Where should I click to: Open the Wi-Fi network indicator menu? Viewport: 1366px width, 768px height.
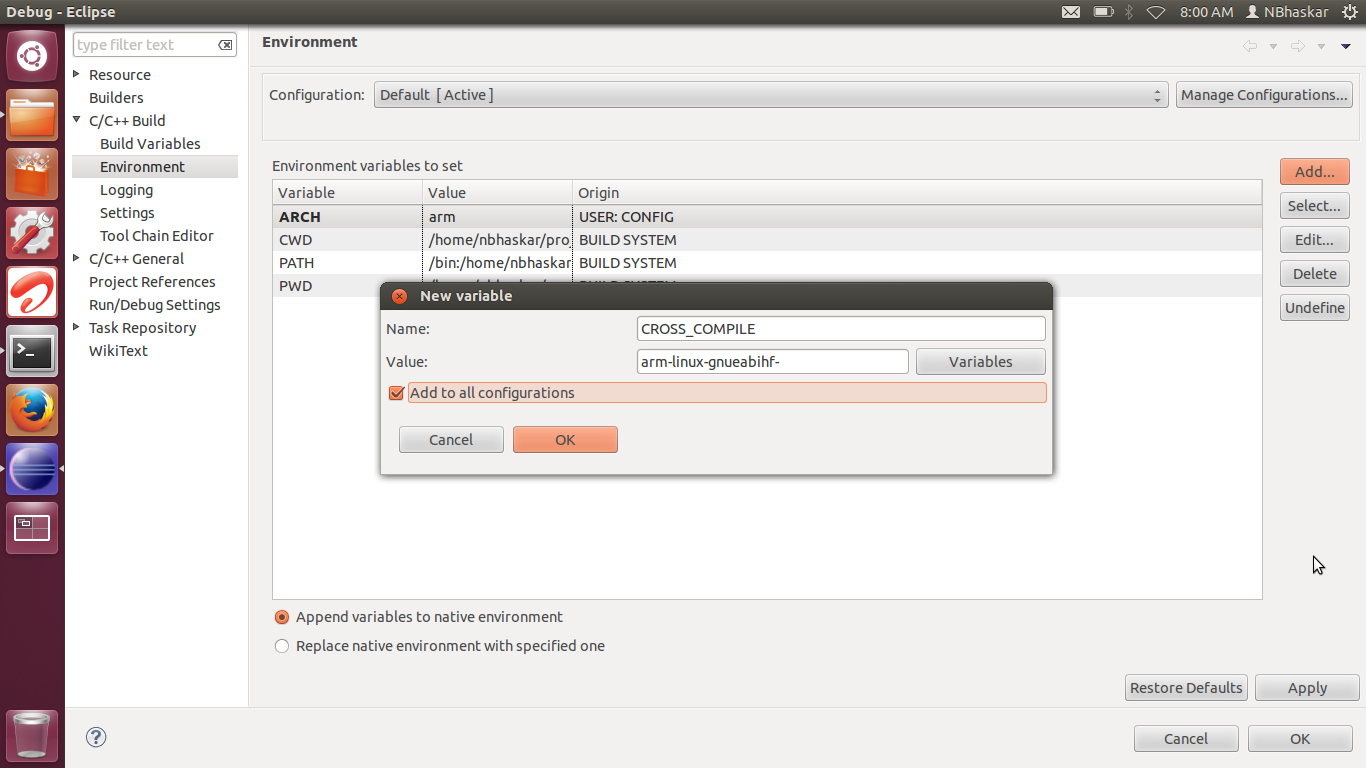[1156, 12]
